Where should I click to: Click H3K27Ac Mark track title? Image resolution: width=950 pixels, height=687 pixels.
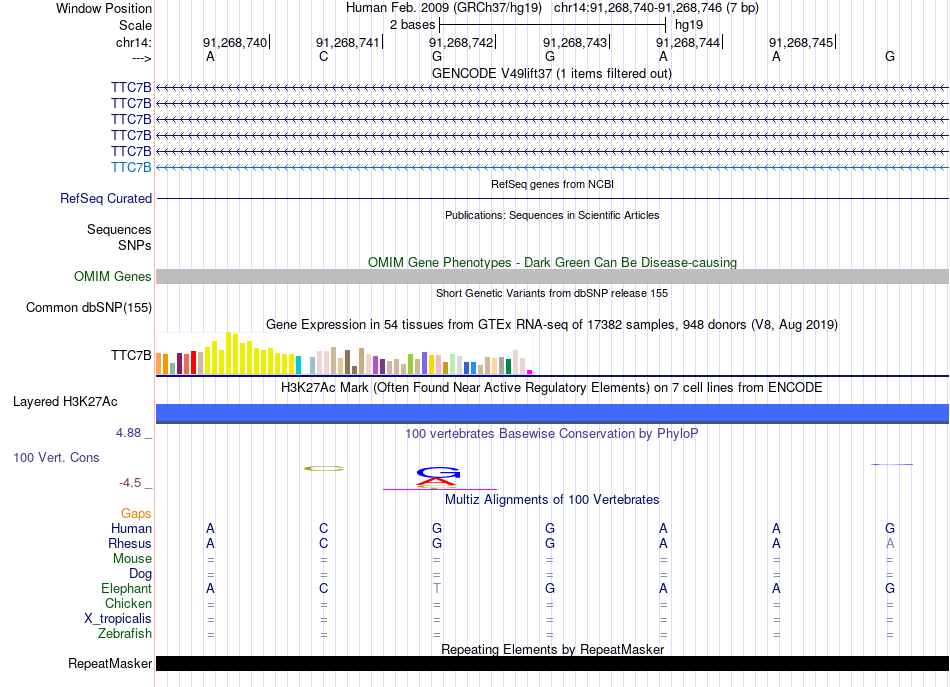552,387
